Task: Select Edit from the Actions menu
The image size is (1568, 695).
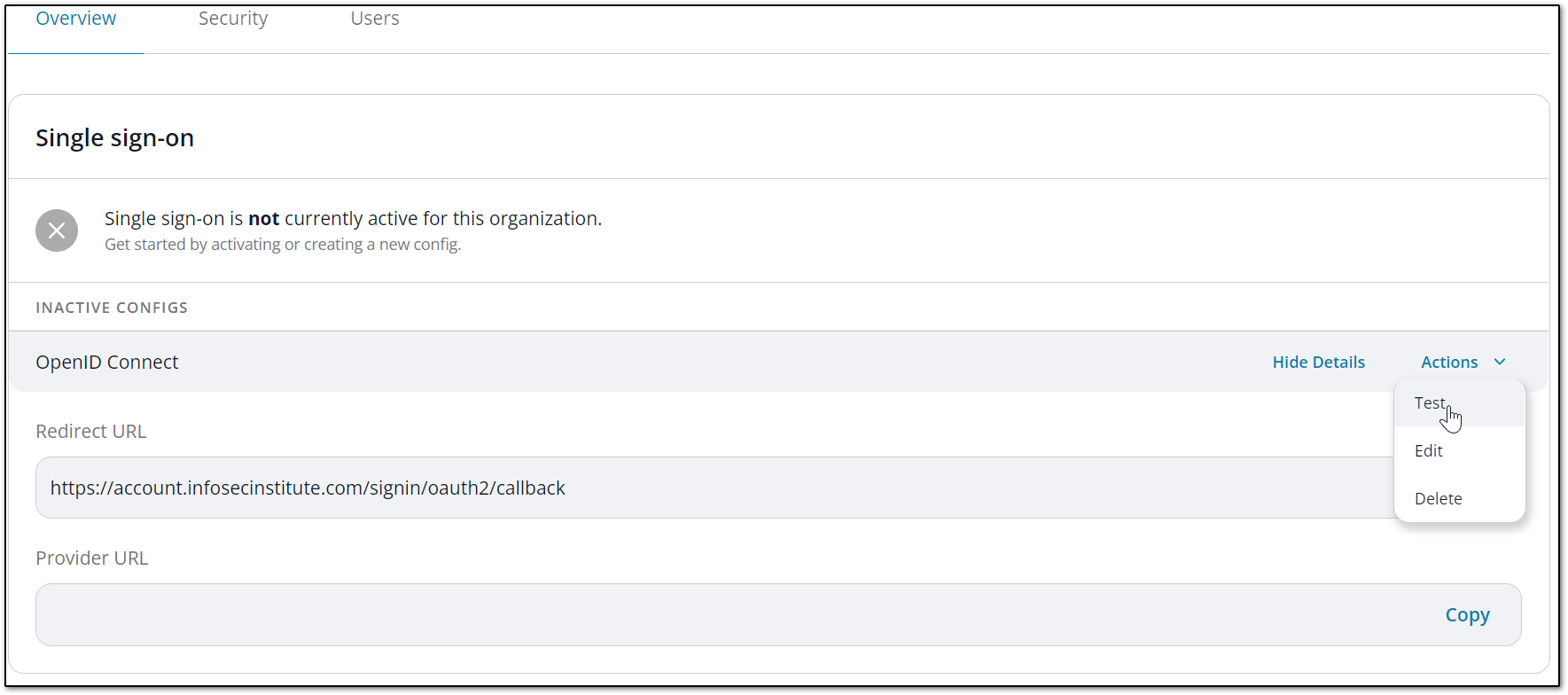Action: (1428, 450)
